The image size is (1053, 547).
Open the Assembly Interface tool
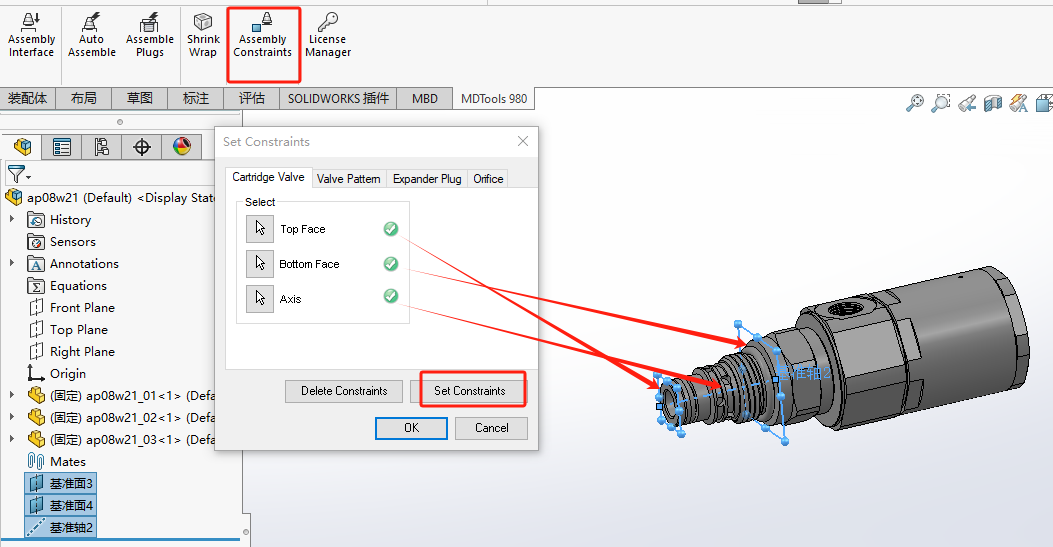(x=31, y=36)
